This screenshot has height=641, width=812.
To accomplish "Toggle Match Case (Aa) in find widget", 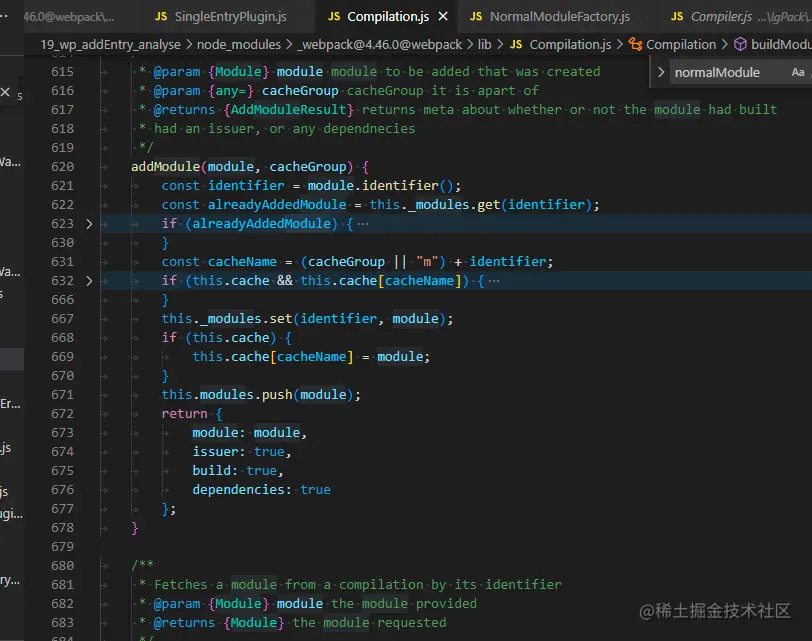I will pyautogui.click(x=798, y=72).
